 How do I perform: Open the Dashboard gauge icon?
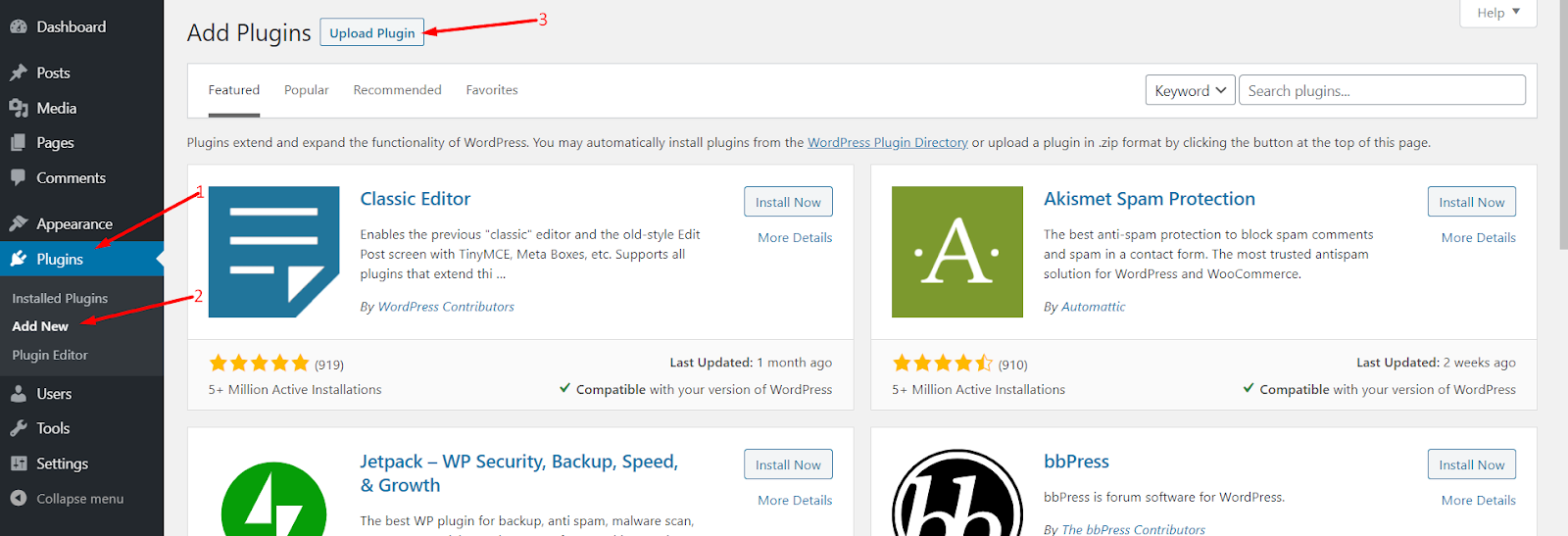point(18,27)
